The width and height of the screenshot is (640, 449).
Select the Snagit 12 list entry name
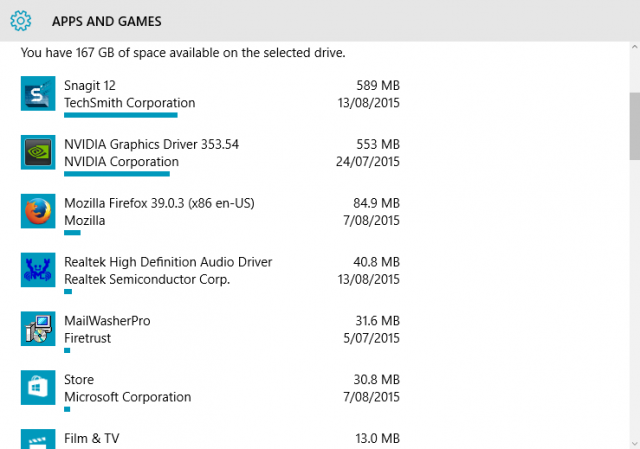click(x=90, y=85)
